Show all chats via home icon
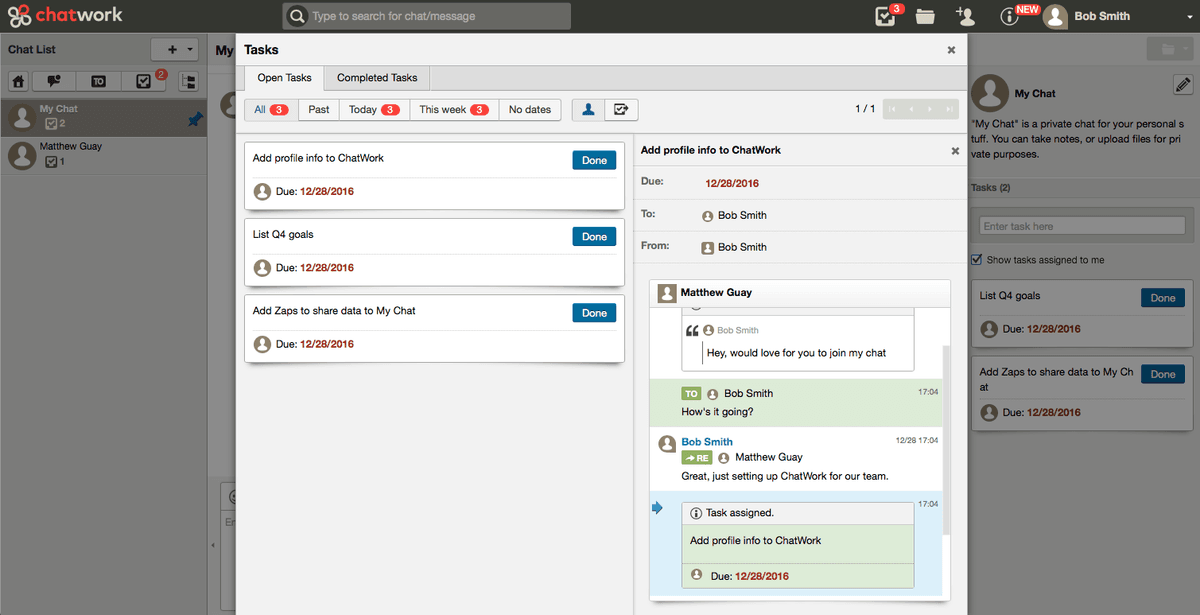This screenshot has height=615, width=1200. click(x=19, y=82)
